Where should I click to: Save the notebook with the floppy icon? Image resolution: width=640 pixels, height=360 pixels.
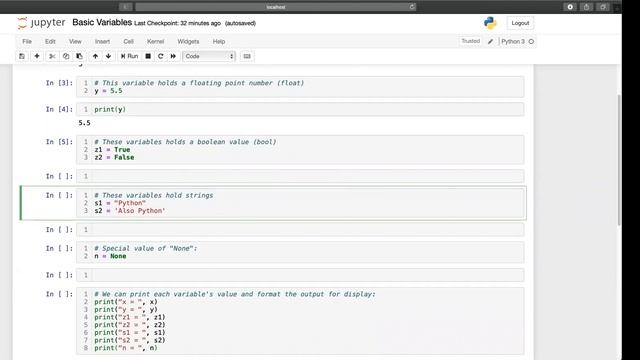point(22,56)
